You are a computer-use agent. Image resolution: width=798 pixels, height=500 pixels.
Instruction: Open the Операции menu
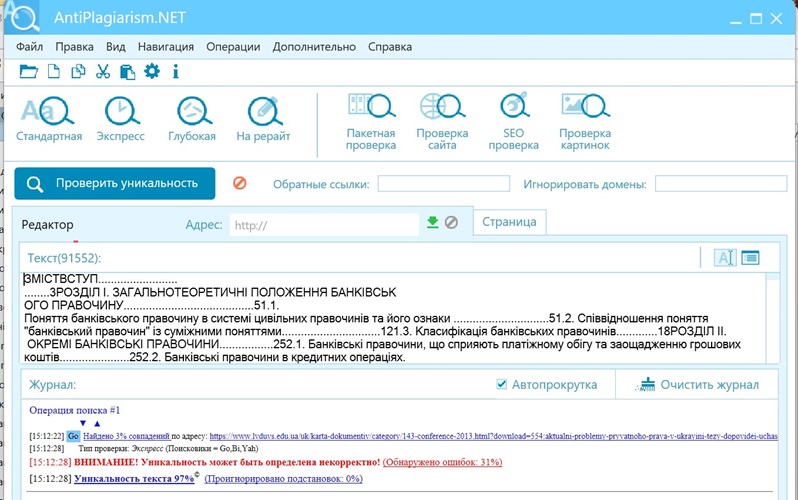(x=233, y=47)
